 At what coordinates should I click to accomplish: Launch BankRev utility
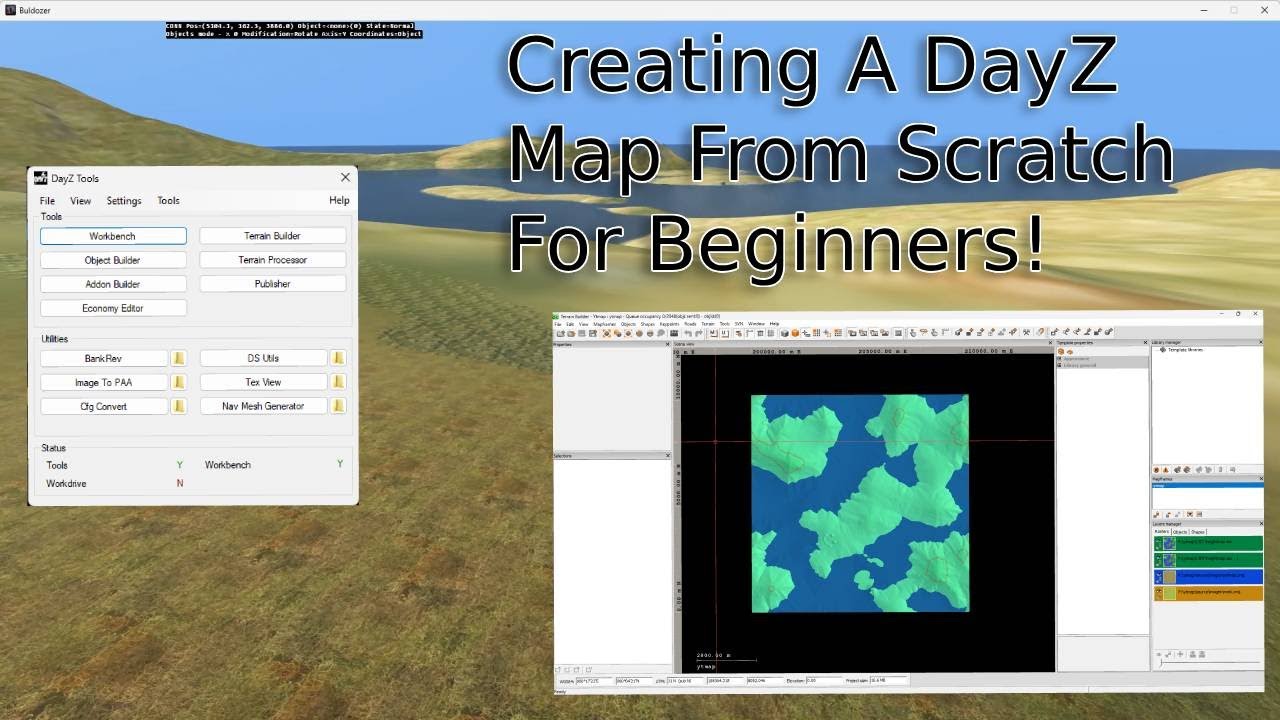[105, 358]
